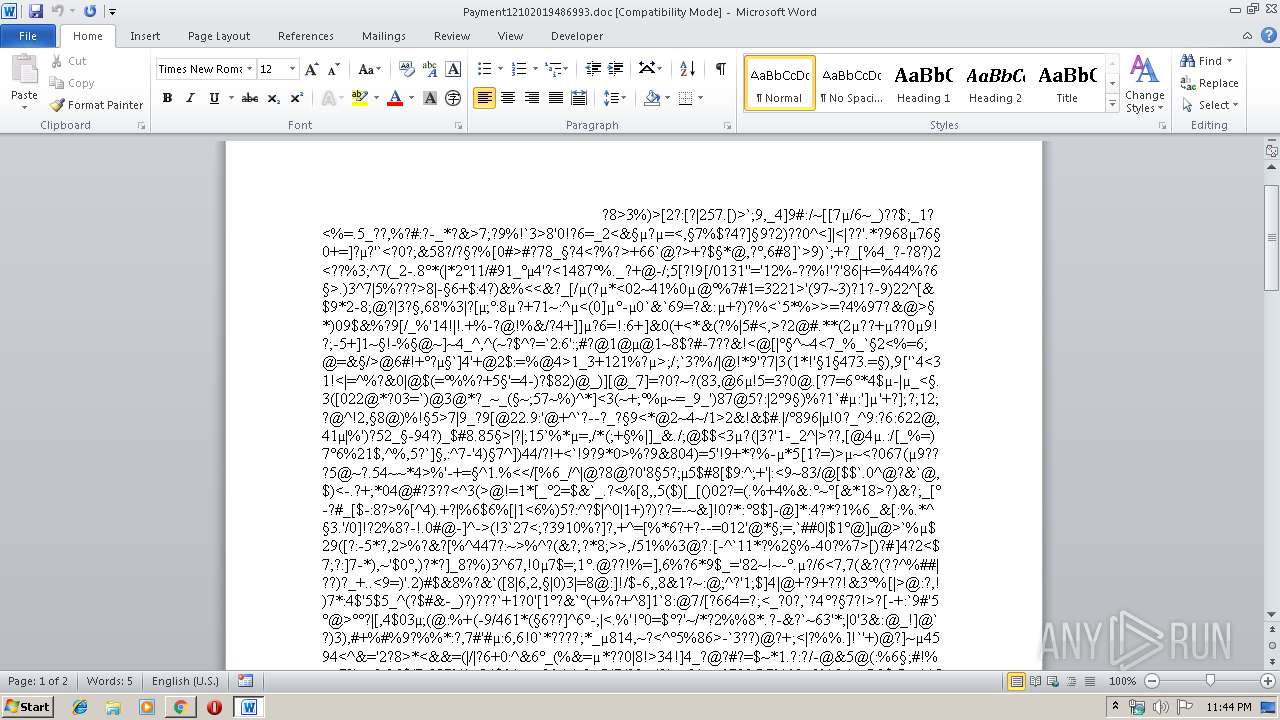Switch to the References tab
This screenshot has width=1280, height=720.
tap(306, 36)
